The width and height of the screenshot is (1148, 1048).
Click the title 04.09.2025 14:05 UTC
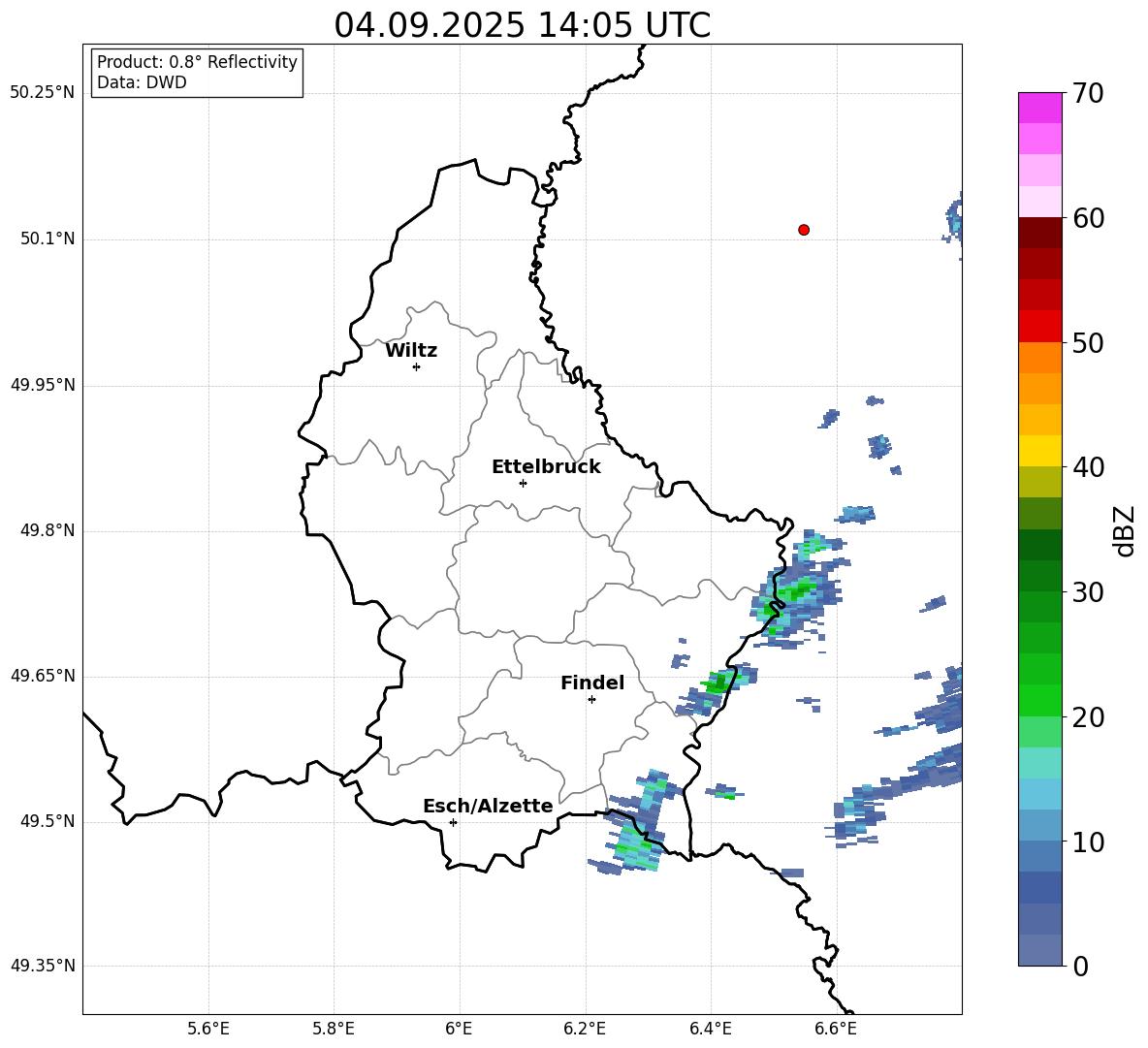point(522,25)
